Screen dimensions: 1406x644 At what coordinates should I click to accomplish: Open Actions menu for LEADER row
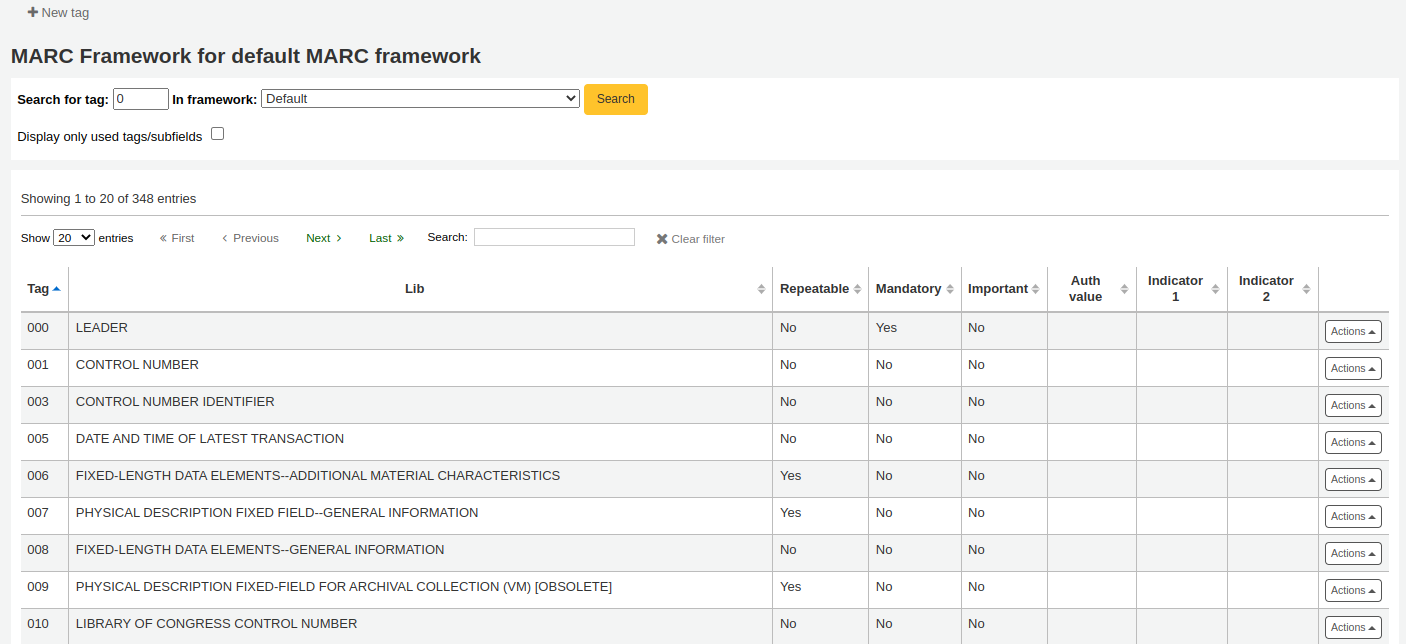pos(1353,331)
